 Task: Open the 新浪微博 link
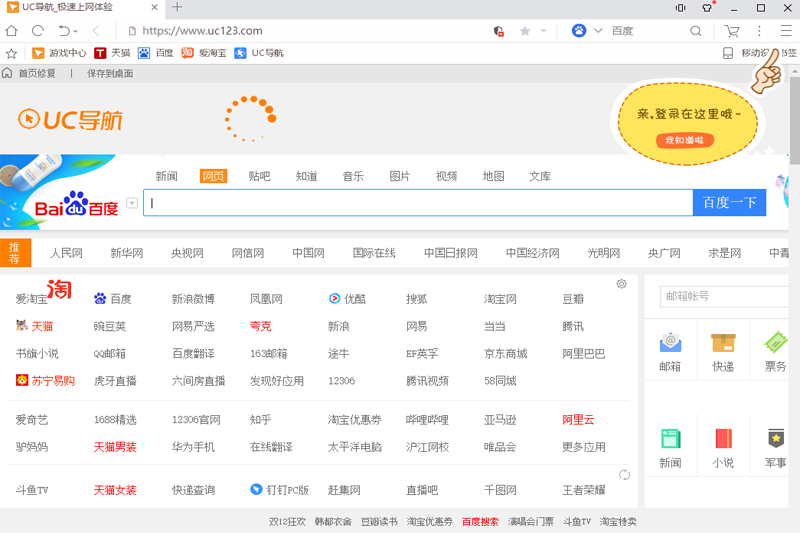pyautogui.click(x=193, y=299)
